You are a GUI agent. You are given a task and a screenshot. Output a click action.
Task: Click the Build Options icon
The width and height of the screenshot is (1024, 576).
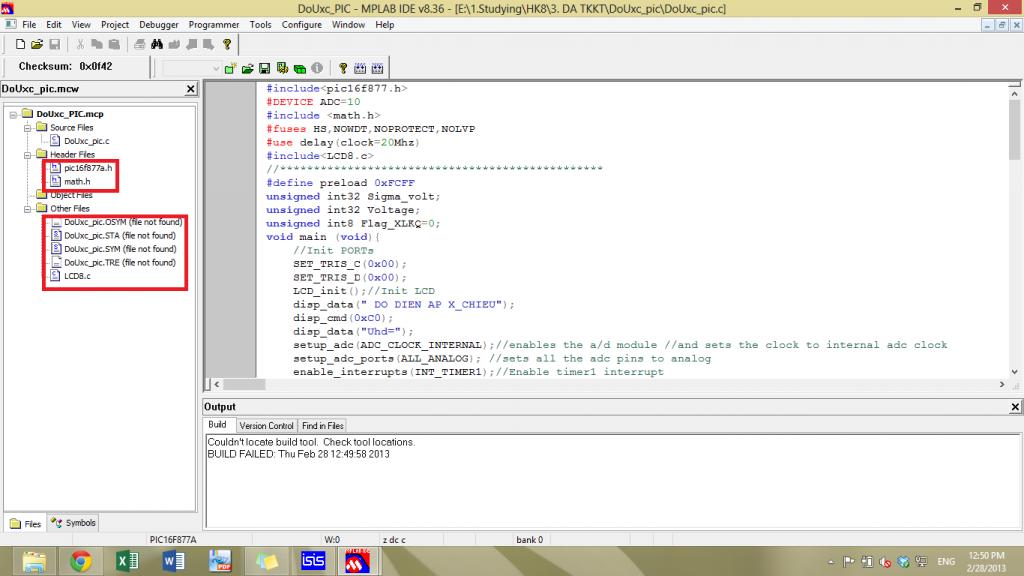[x=282, y=68]
